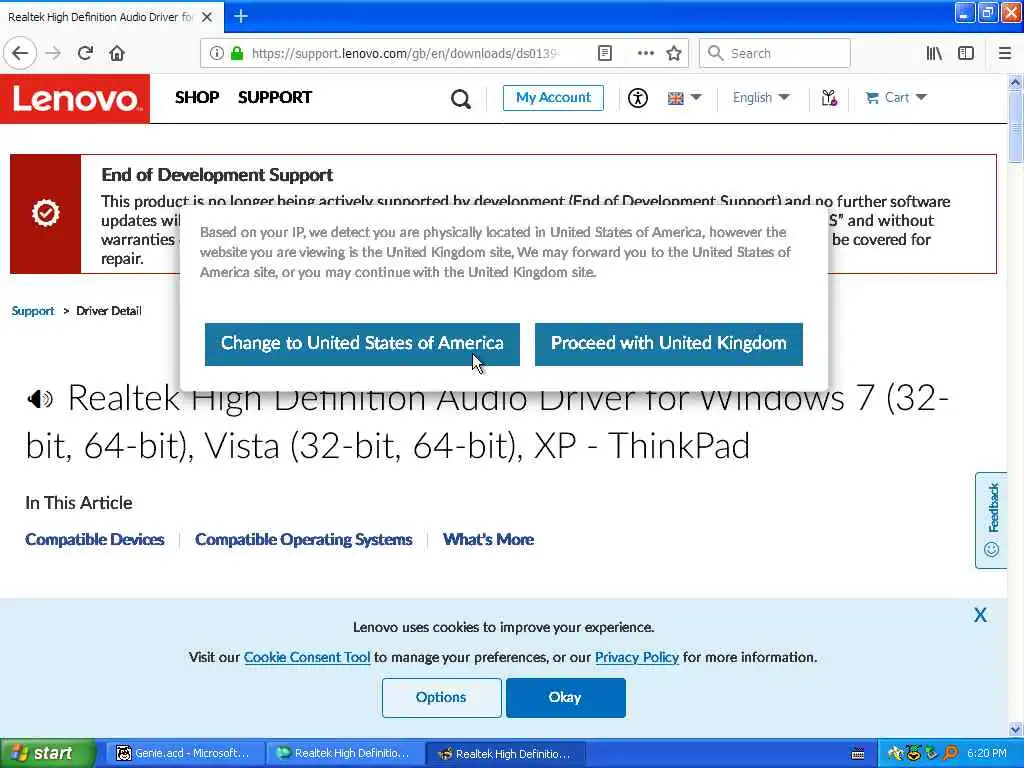
Task: Click the orange magnifier tray icon
Action: pyautogui.click(x=951, y=753)
